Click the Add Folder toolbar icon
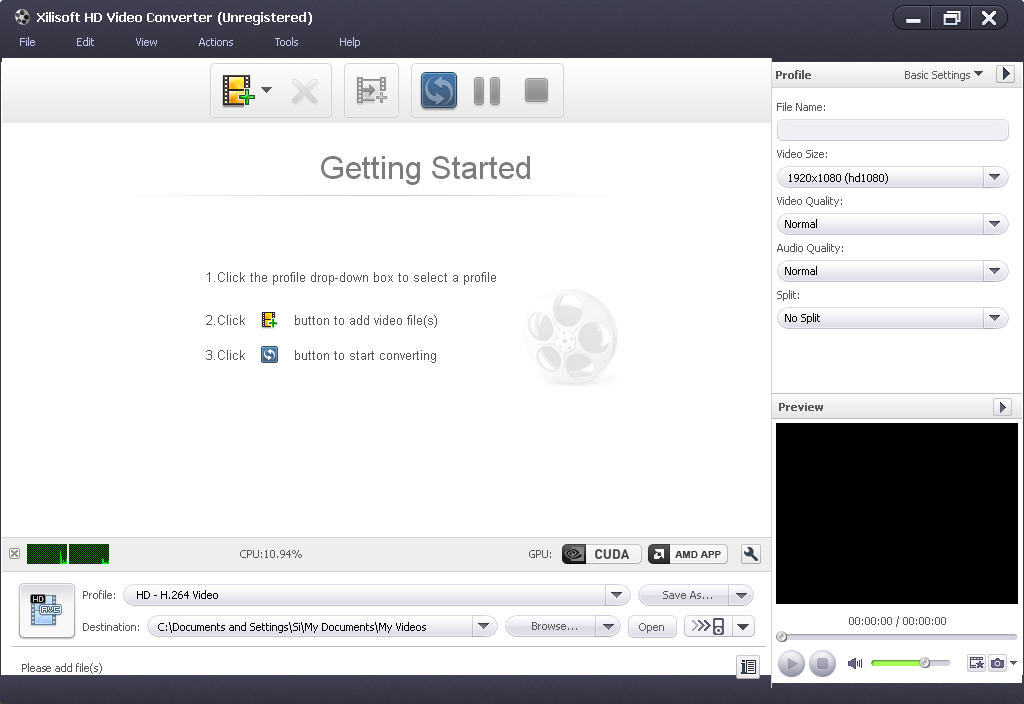Screen dimensions: 1024x704 [x=371, y=91]
